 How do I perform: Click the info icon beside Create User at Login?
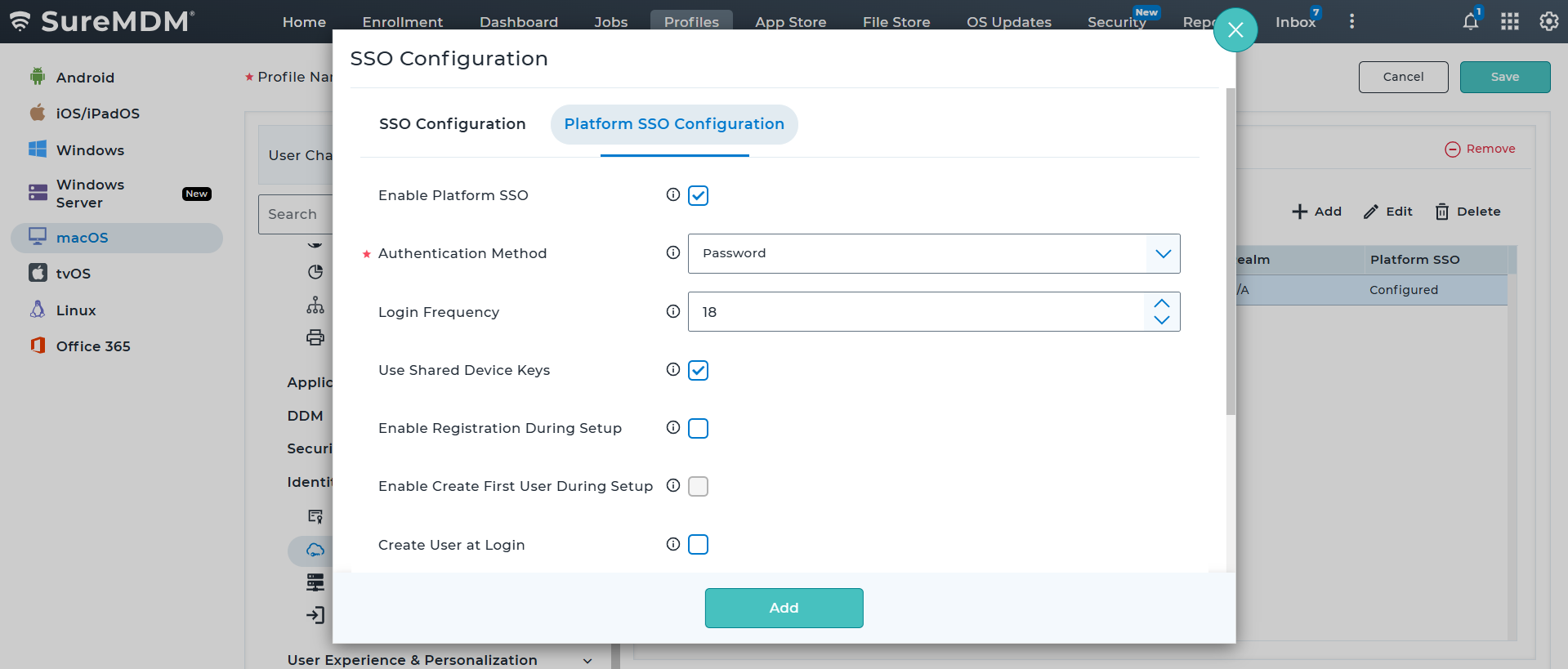(x=673, y=544)
